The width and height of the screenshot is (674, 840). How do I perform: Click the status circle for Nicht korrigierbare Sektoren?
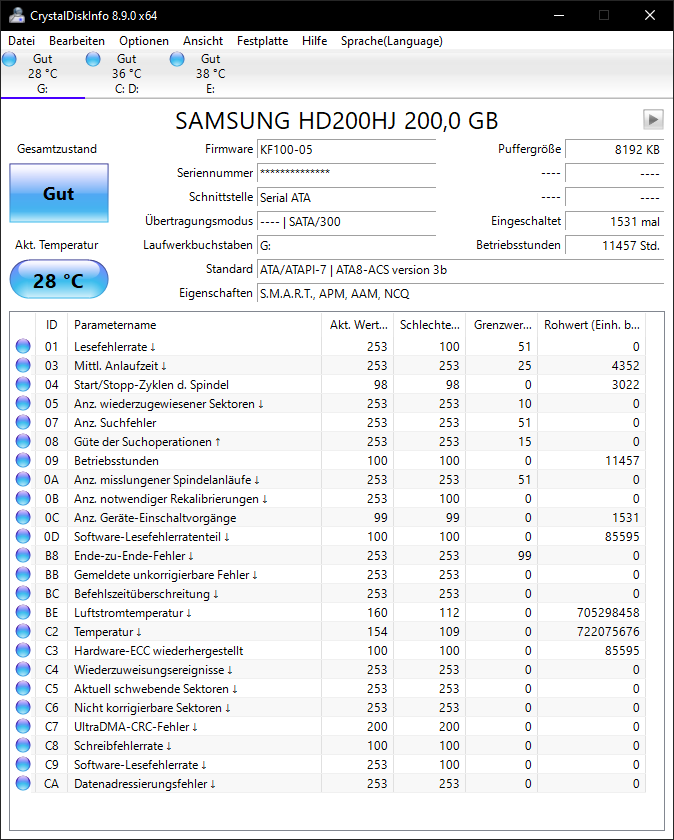click(23, 708)
